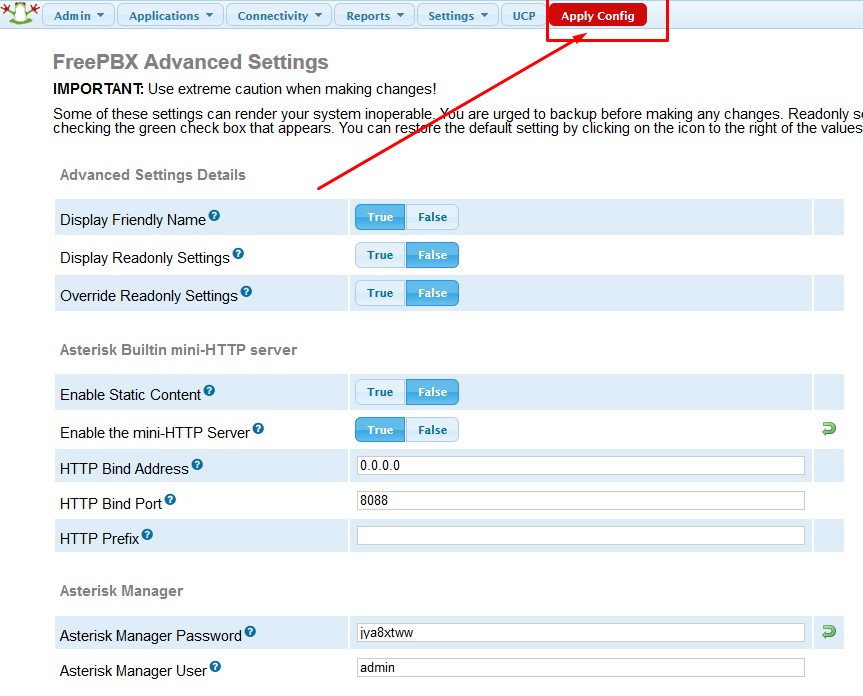
Task: Click help icon beside Override Readonly Settings
Action: tap(246, 292)
